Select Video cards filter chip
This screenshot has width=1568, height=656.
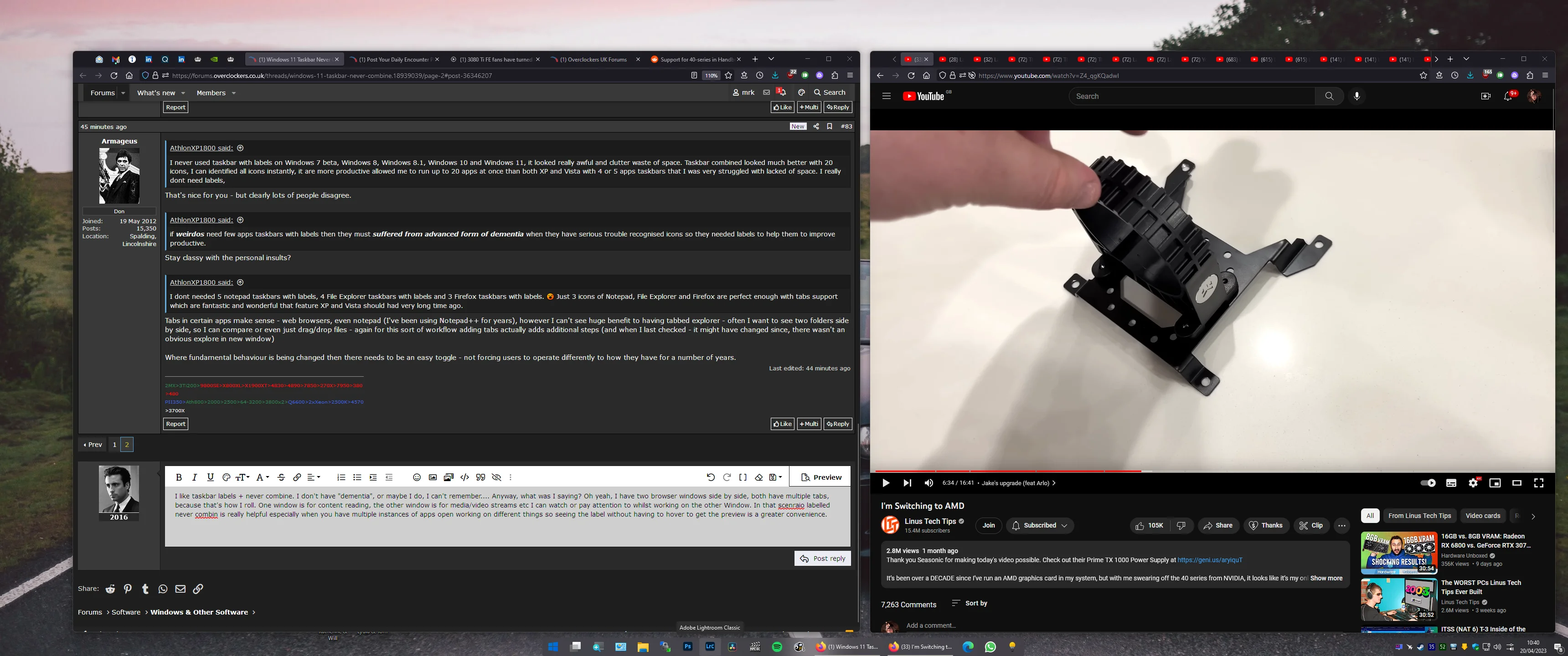click(x=1482, y=516)
